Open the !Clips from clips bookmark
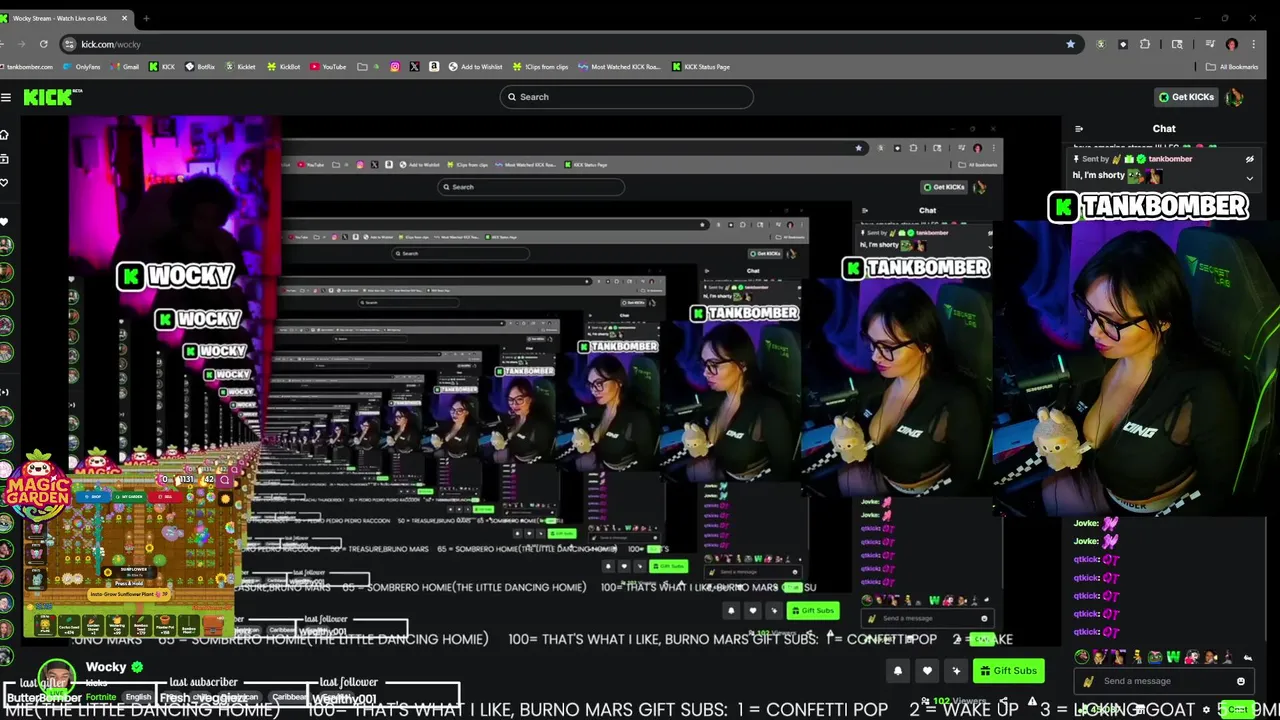Screen dimensions: 1280x720 pos(540,67)
